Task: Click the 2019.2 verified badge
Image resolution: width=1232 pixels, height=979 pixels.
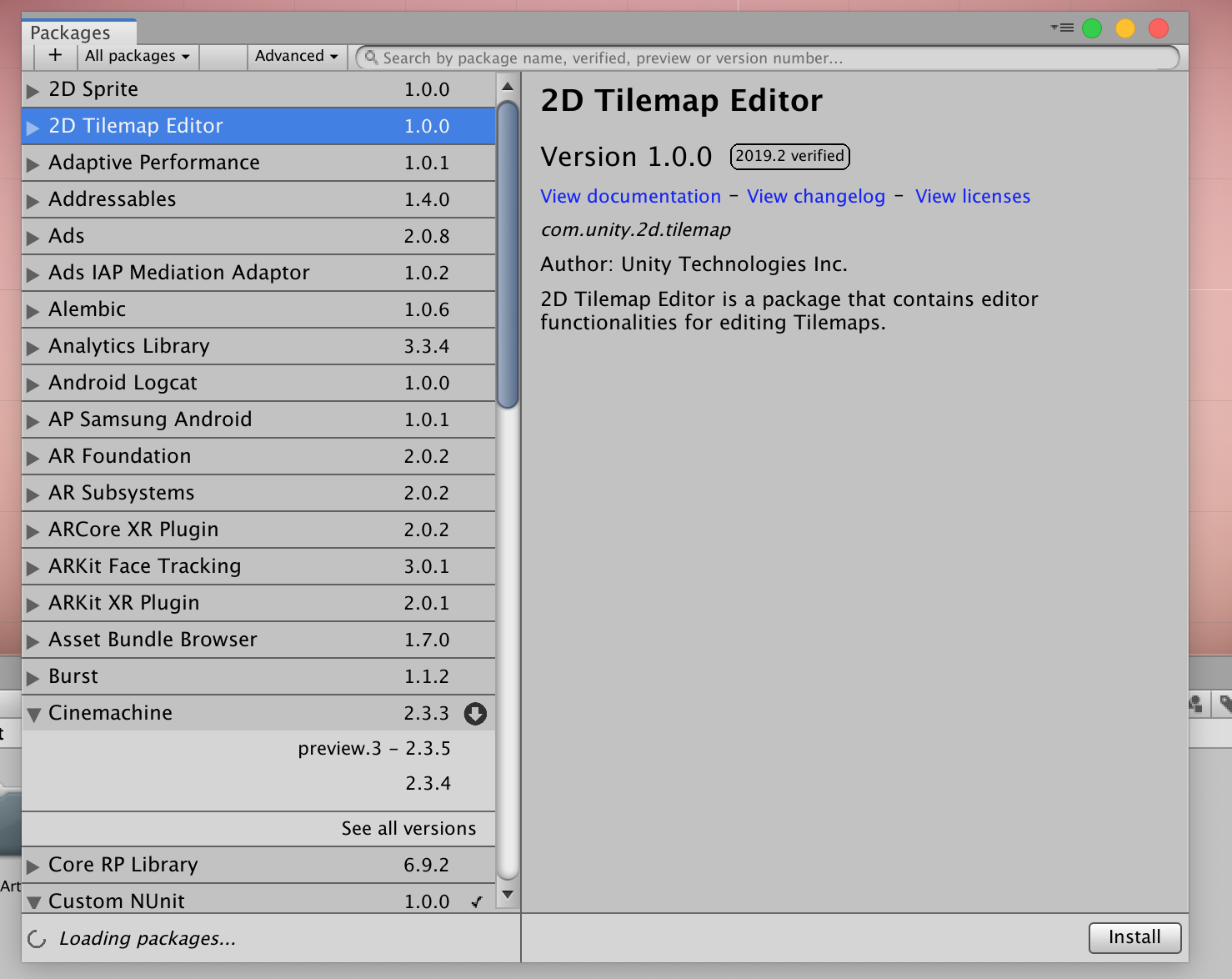Action: 789,156
